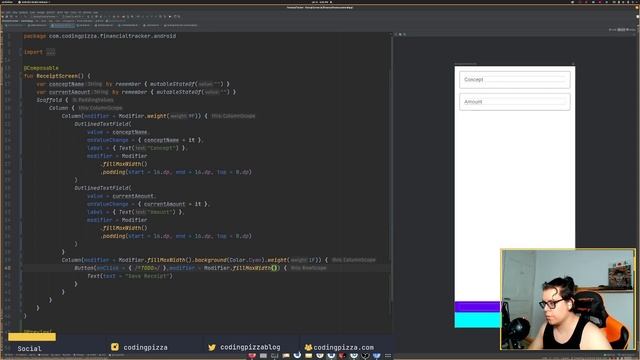
Task: Click the ReceiptScreen function name
Action: (x=57, y=76)
